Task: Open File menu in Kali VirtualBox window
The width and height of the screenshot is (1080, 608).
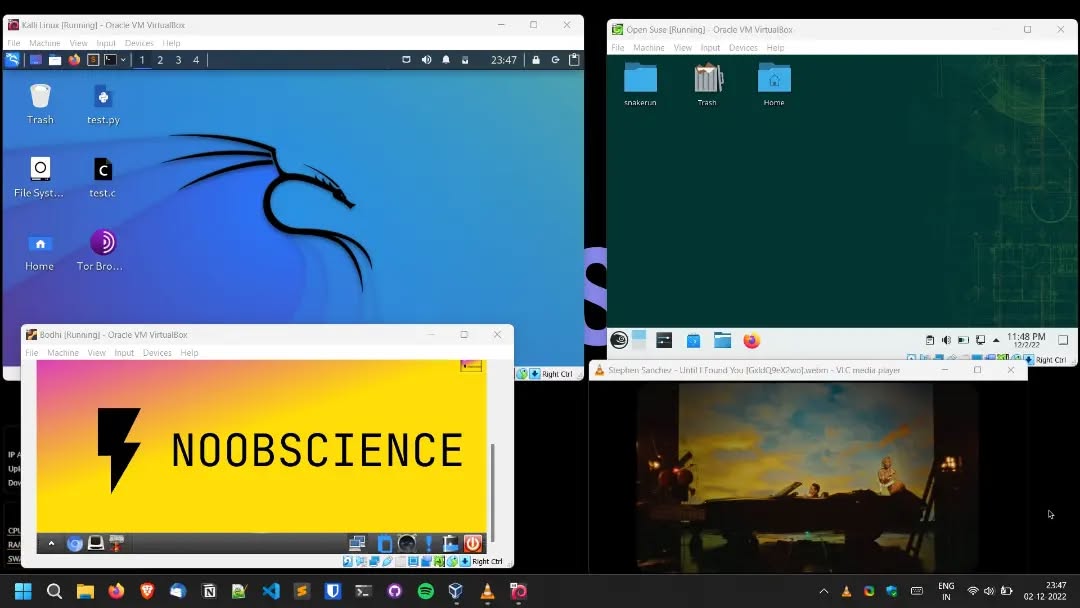Action: 14,43
